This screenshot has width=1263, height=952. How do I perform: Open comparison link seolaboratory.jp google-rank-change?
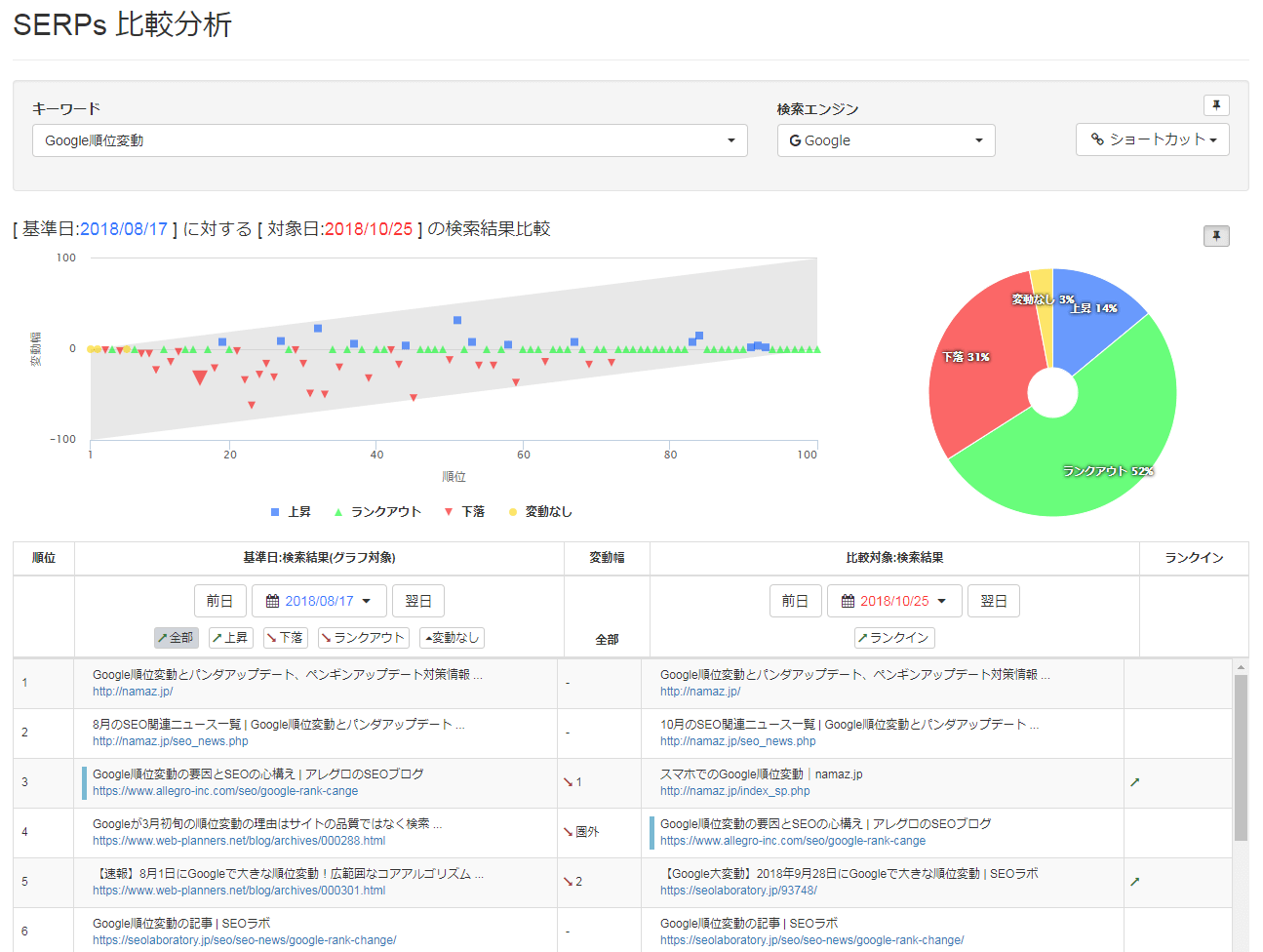point(811,940)
